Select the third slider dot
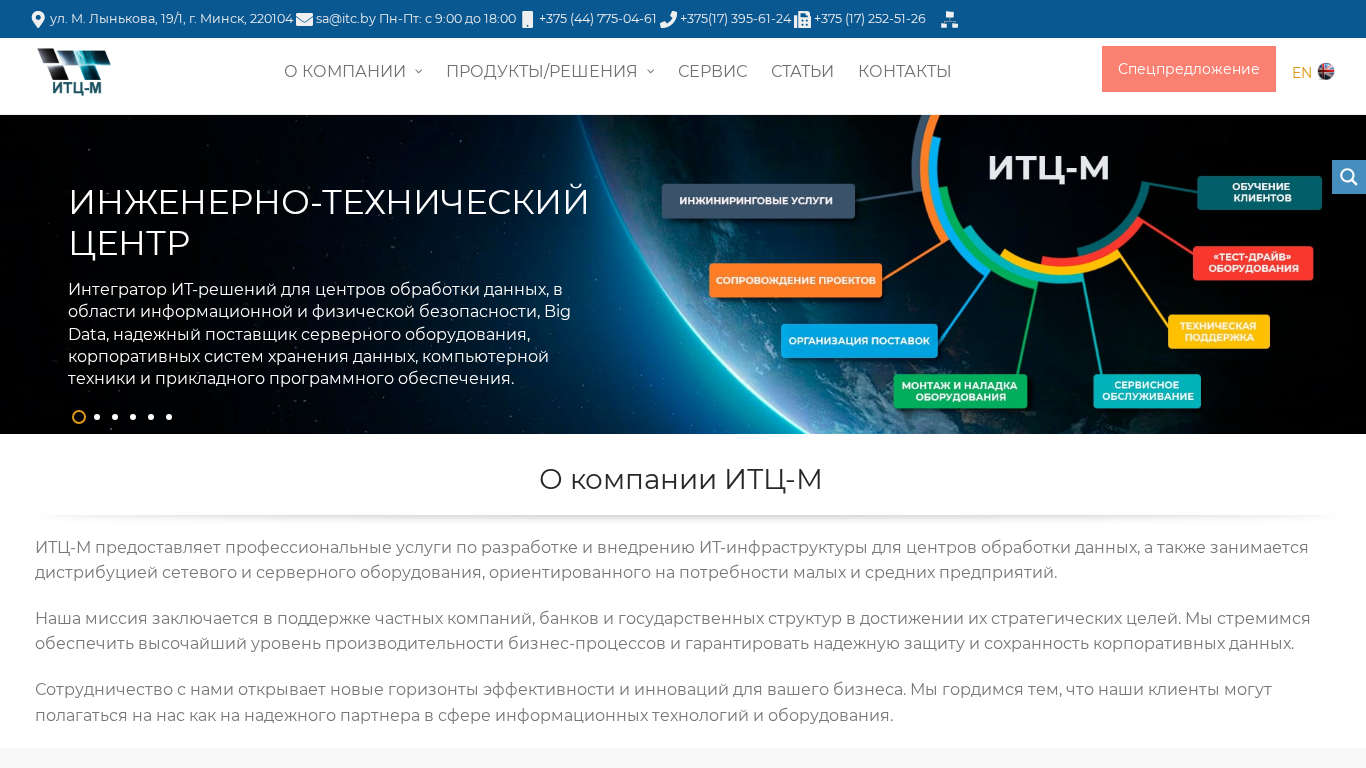This screenshot has width=1366, height=768. click(x=115, y=417)
